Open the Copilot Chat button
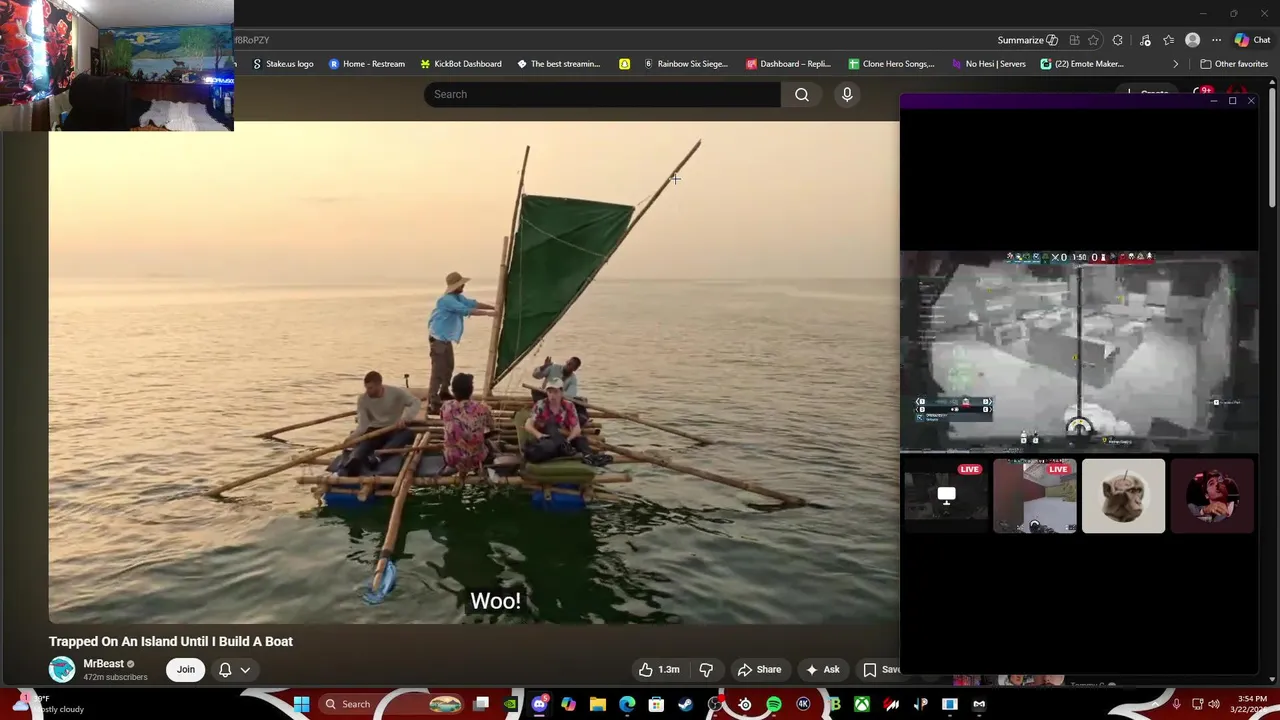The height and width of the screenshot is (720, 1280). point(1252,40)
